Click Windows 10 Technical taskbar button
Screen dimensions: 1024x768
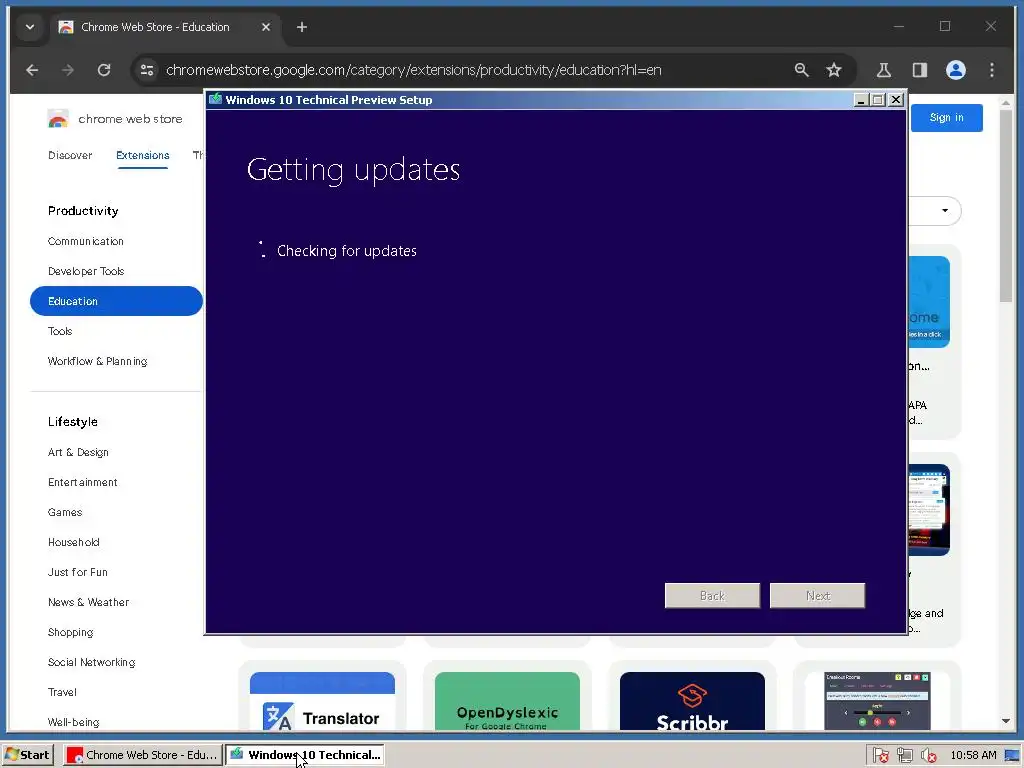[305, 755]
